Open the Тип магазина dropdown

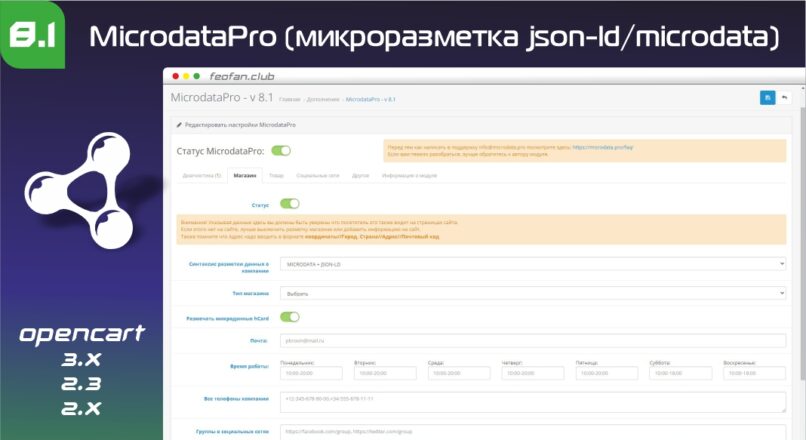pyautogui.click(x=533, y=294)
